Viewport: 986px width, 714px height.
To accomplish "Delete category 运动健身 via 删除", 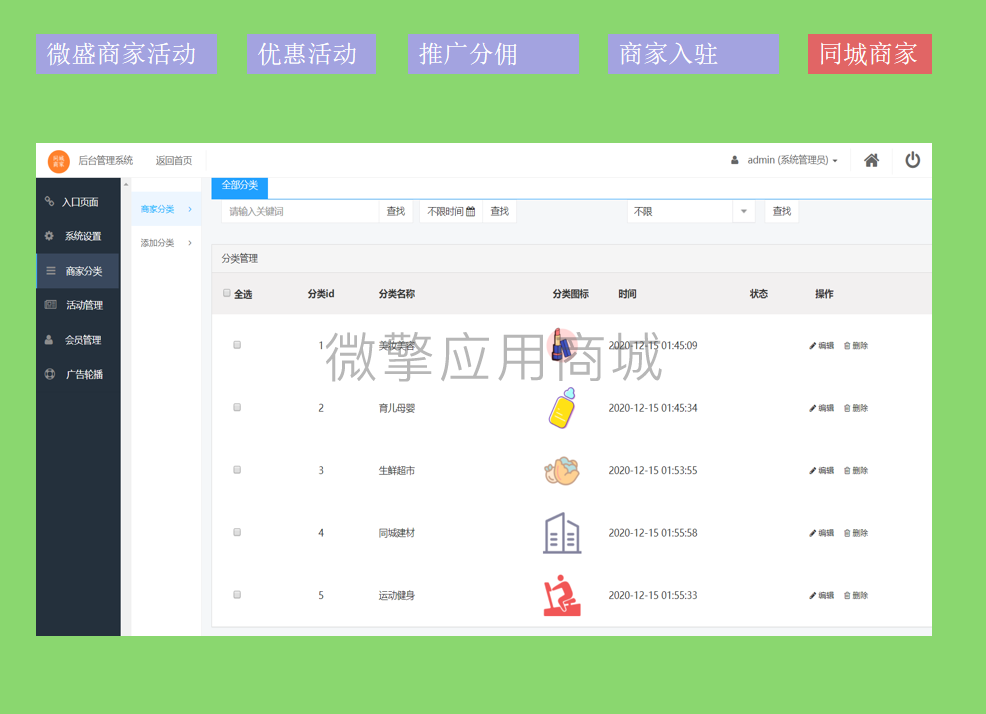I will click(x=856, y=595).
